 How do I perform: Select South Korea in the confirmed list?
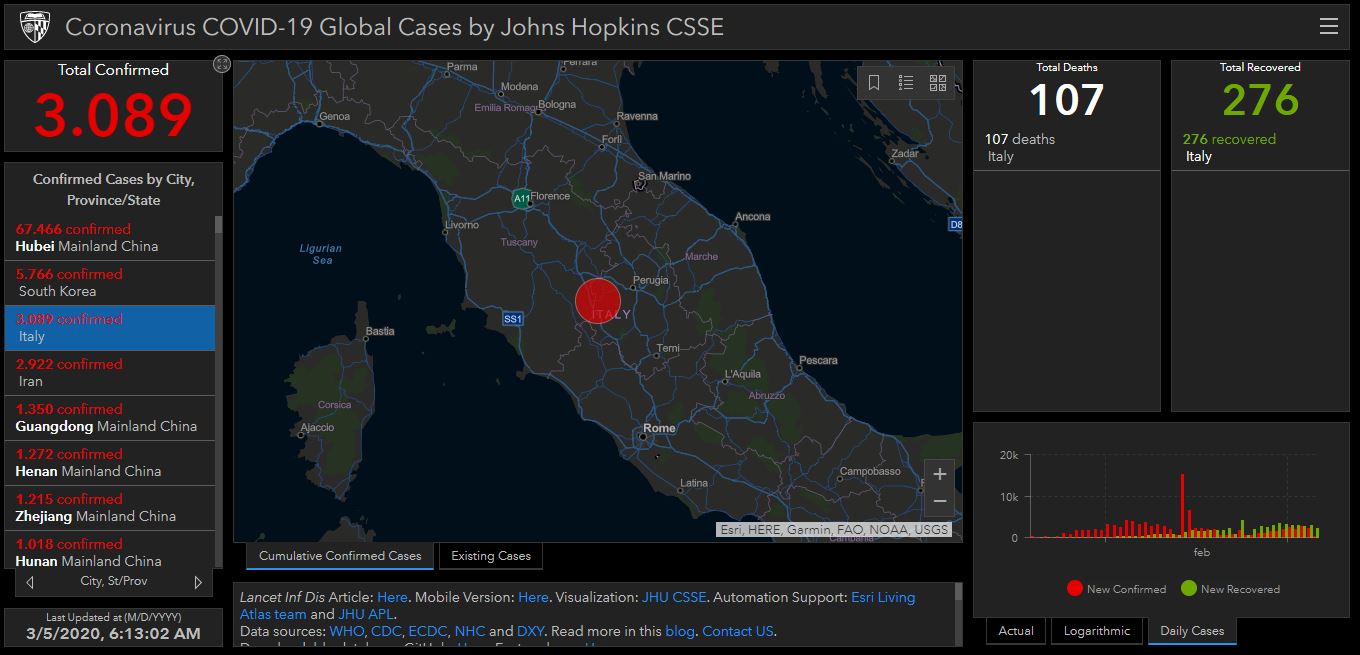pos(110,283)
